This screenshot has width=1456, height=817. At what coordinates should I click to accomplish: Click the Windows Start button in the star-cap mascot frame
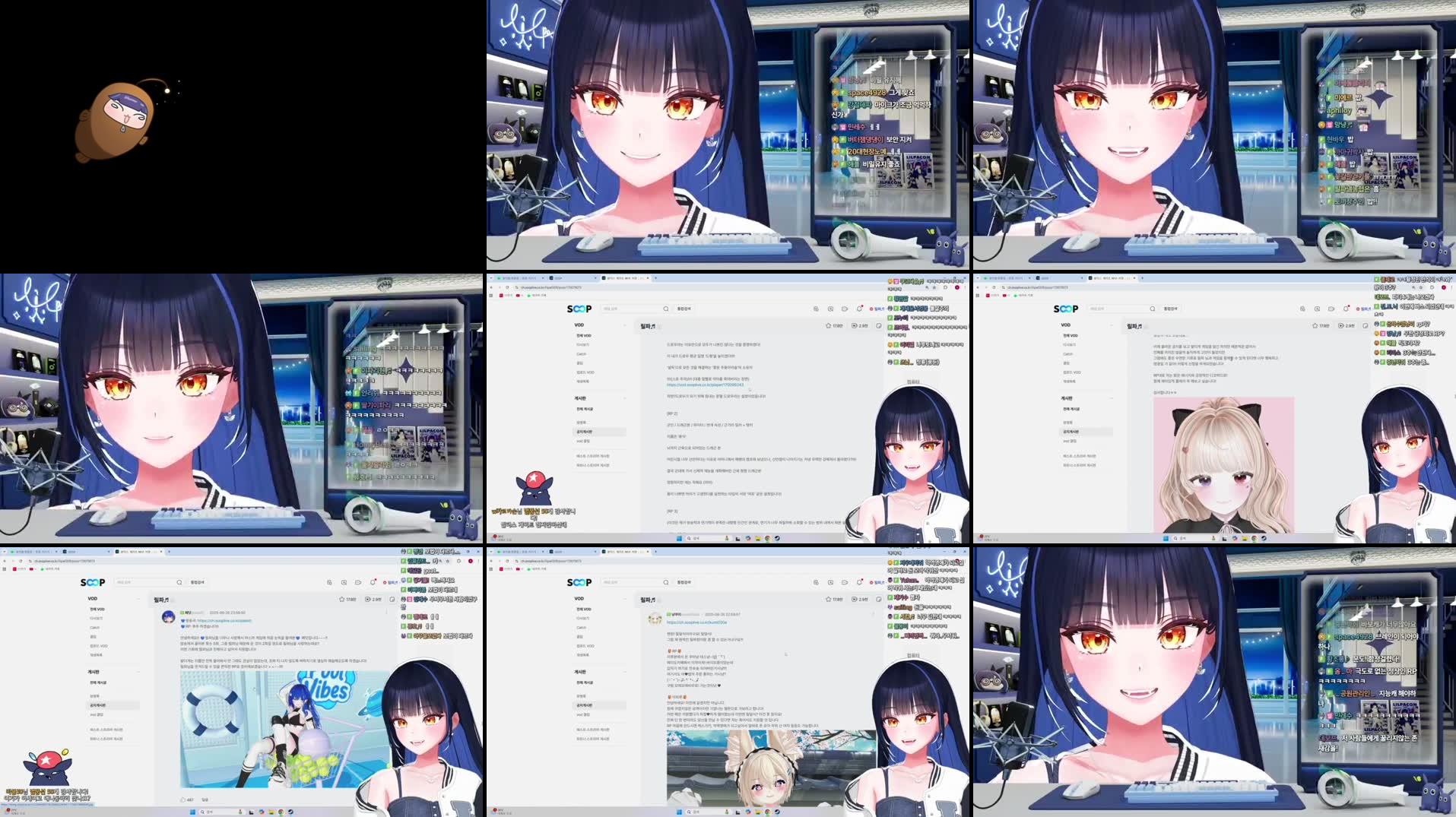point(679,538)
